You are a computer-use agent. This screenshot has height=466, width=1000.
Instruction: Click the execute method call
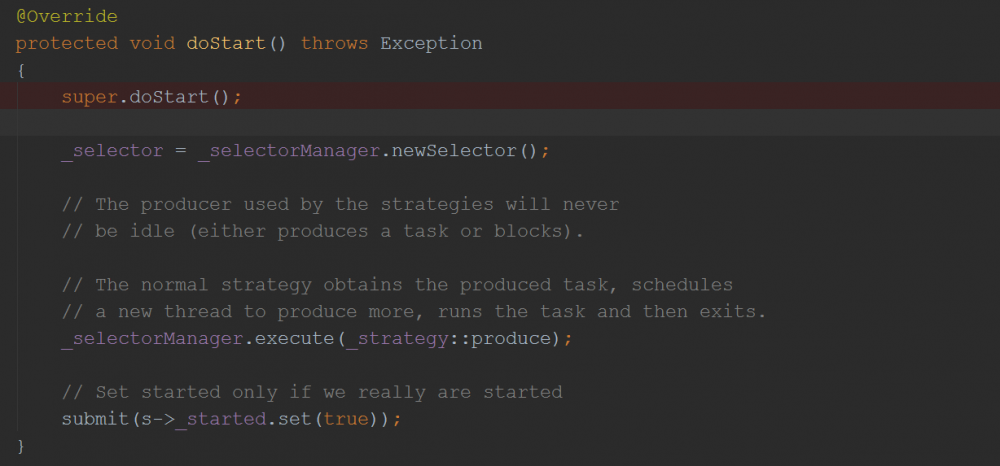tap(295, 338)
